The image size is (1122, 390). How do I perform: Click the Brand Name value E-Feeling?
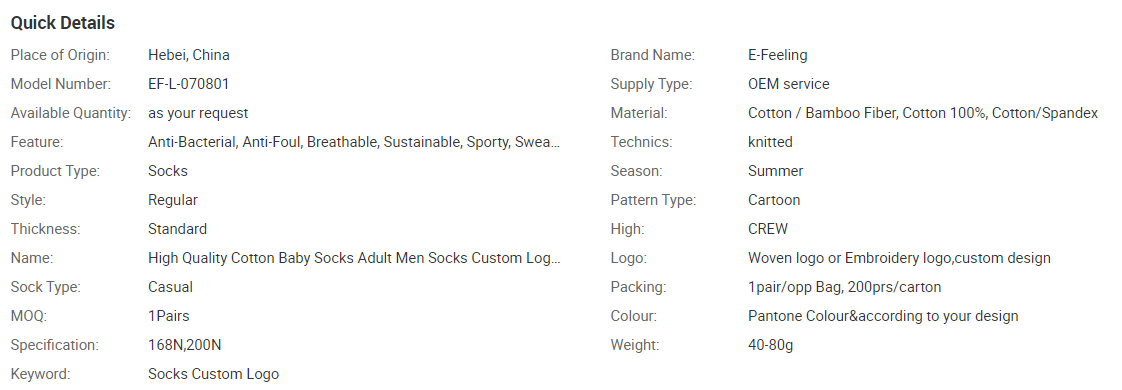click(x=778, y=54)
